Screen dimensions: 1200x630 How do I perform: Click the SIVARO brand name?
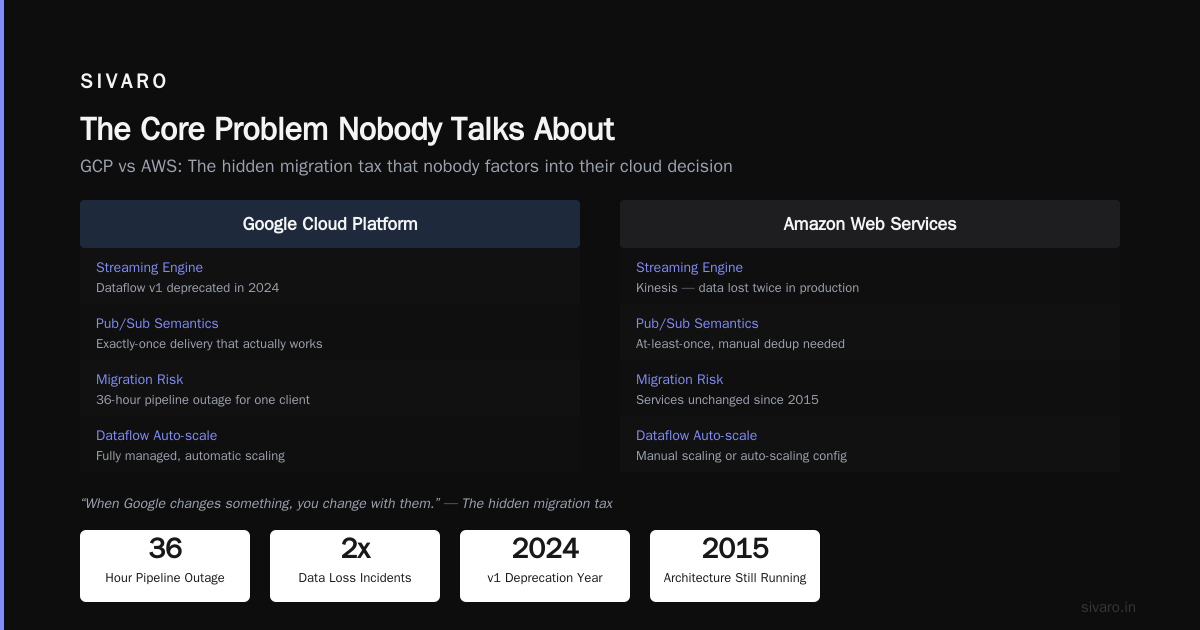pyautogui.click(x=124, y=82)
